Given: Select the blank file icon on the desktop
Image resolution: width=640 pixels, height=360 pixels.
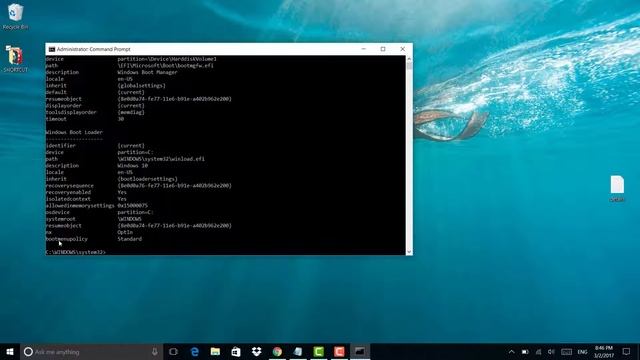Looking at the screenshot, I should (617, 188).
